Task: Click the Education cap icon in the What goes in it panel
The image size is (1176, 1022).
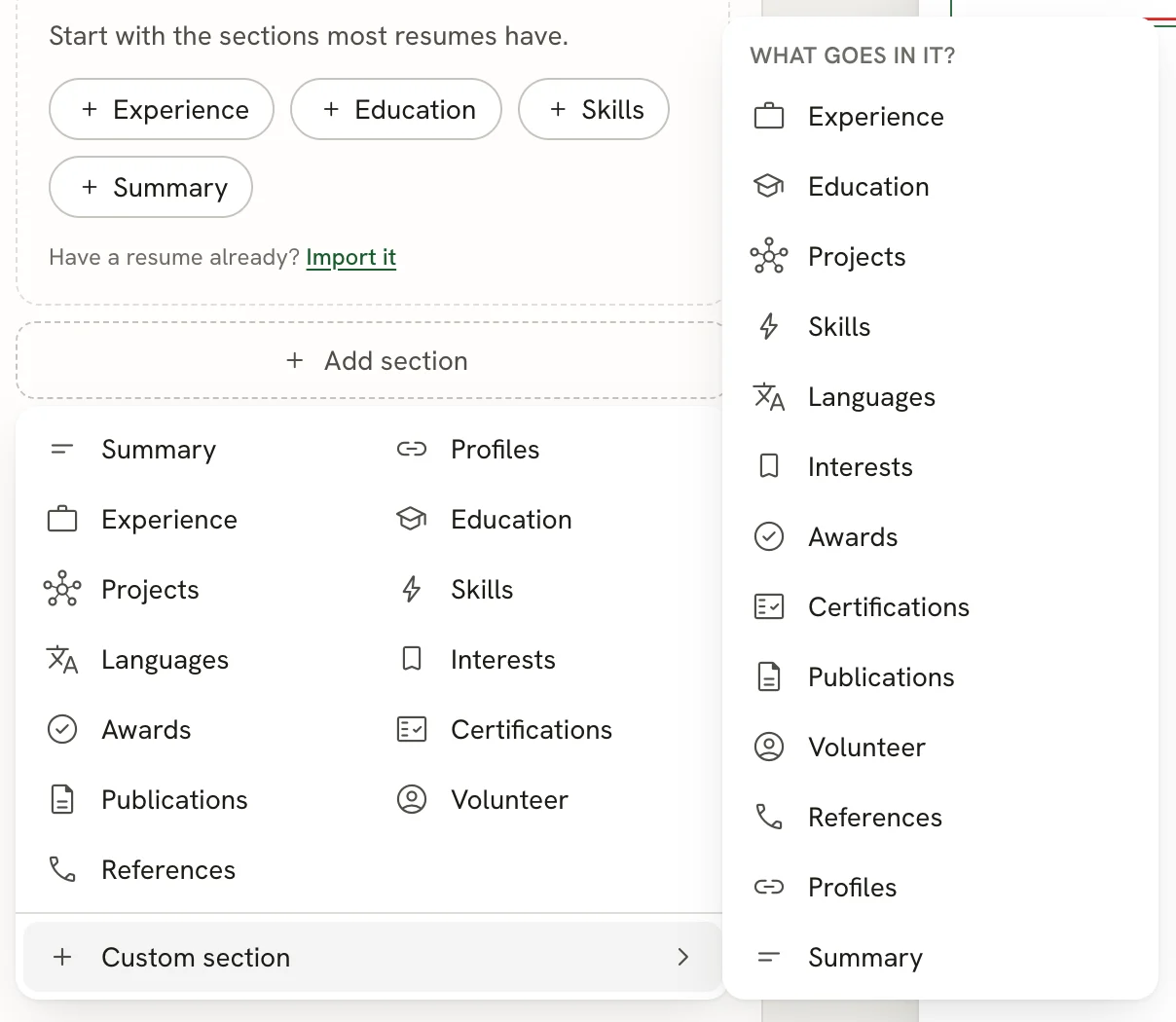Action: click(x=769, y=187)
